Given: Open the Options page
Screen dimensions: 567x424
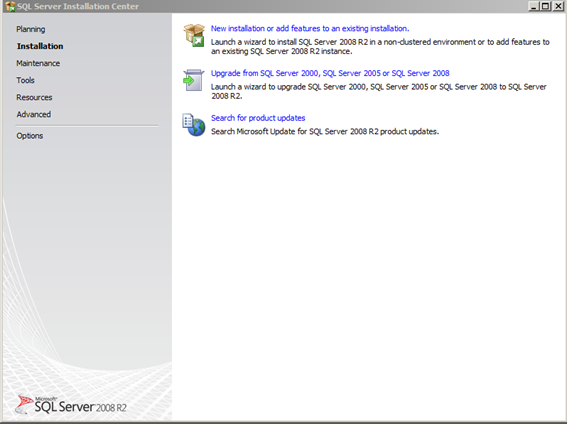Looking at the screenshot, I should 30,136.
